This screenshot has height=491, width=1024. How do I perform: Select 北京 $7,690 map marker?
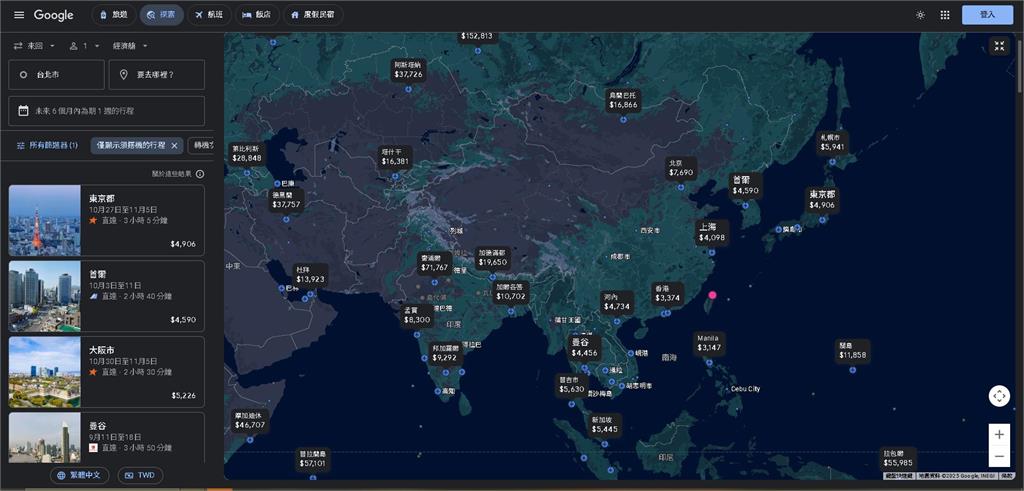[x=680, y=168]
